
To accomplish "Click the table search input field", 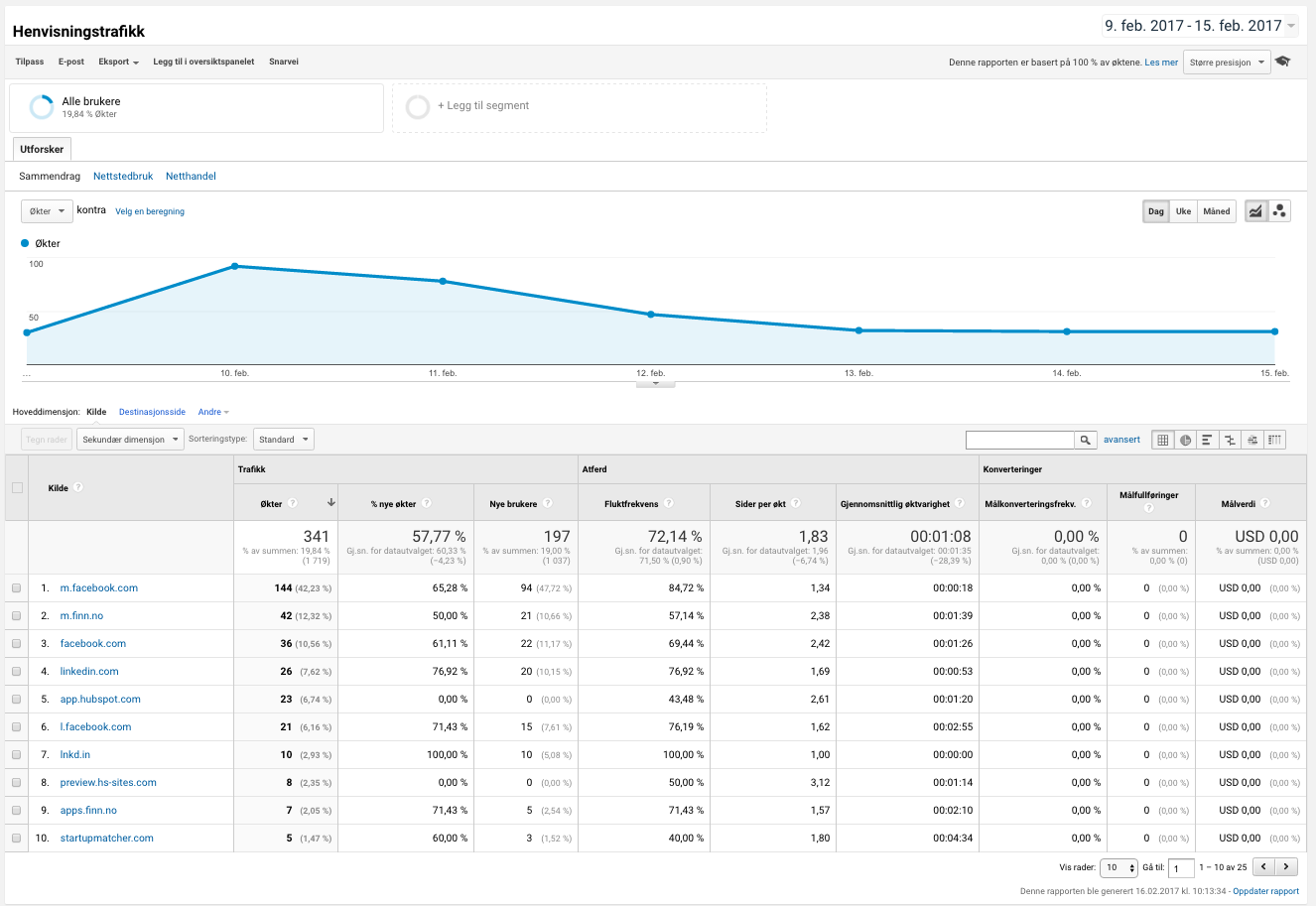I will pos(1020,440).
